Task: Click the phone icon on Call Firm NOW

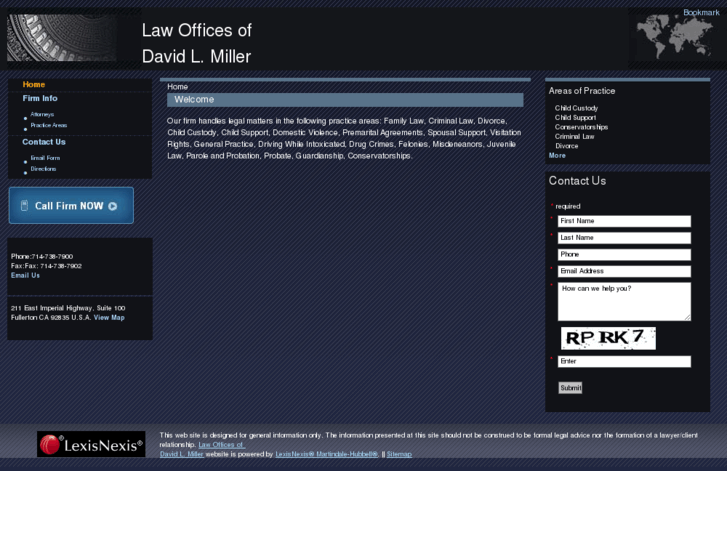Action: (25, 205)
